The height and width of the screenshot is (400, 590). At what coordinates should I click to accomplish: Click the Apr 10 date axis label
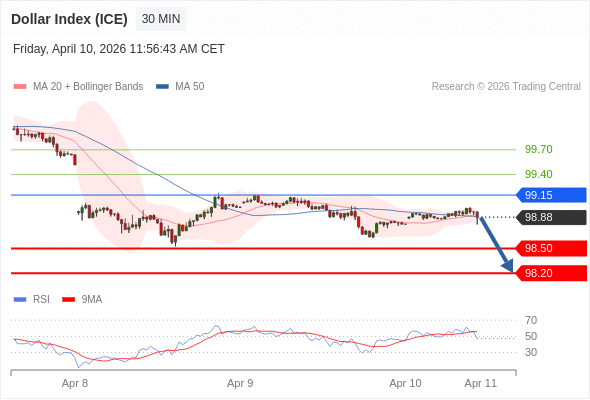point(405,383)
